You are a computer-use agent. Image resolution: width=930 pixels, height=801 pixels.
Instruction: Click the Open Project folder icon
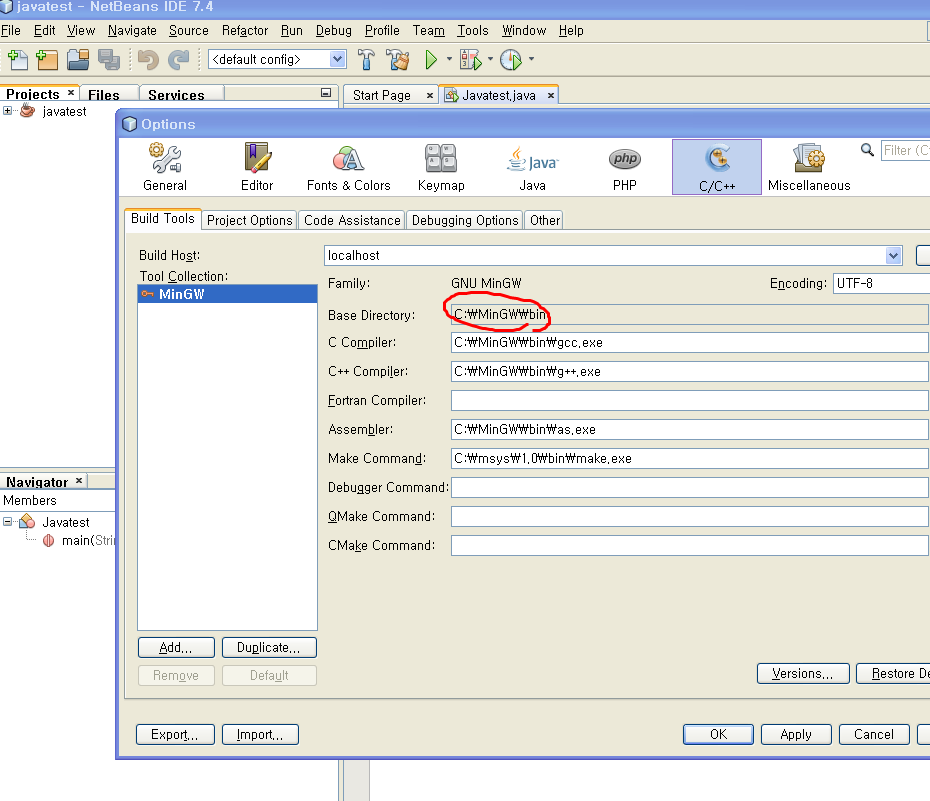click(78, 60)
